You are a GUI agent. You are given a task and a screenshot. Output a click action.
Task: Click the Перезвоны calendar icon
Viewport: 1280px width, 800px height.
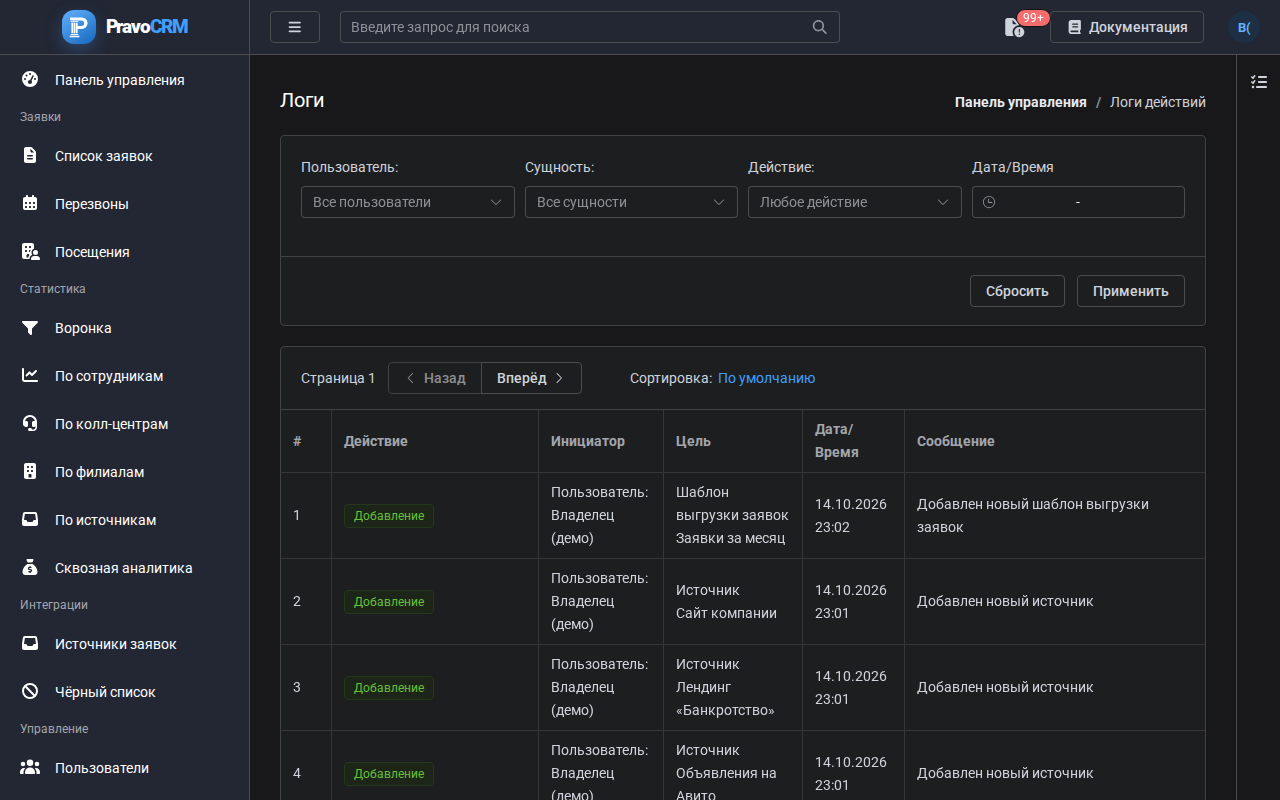(x=30, y=204)
